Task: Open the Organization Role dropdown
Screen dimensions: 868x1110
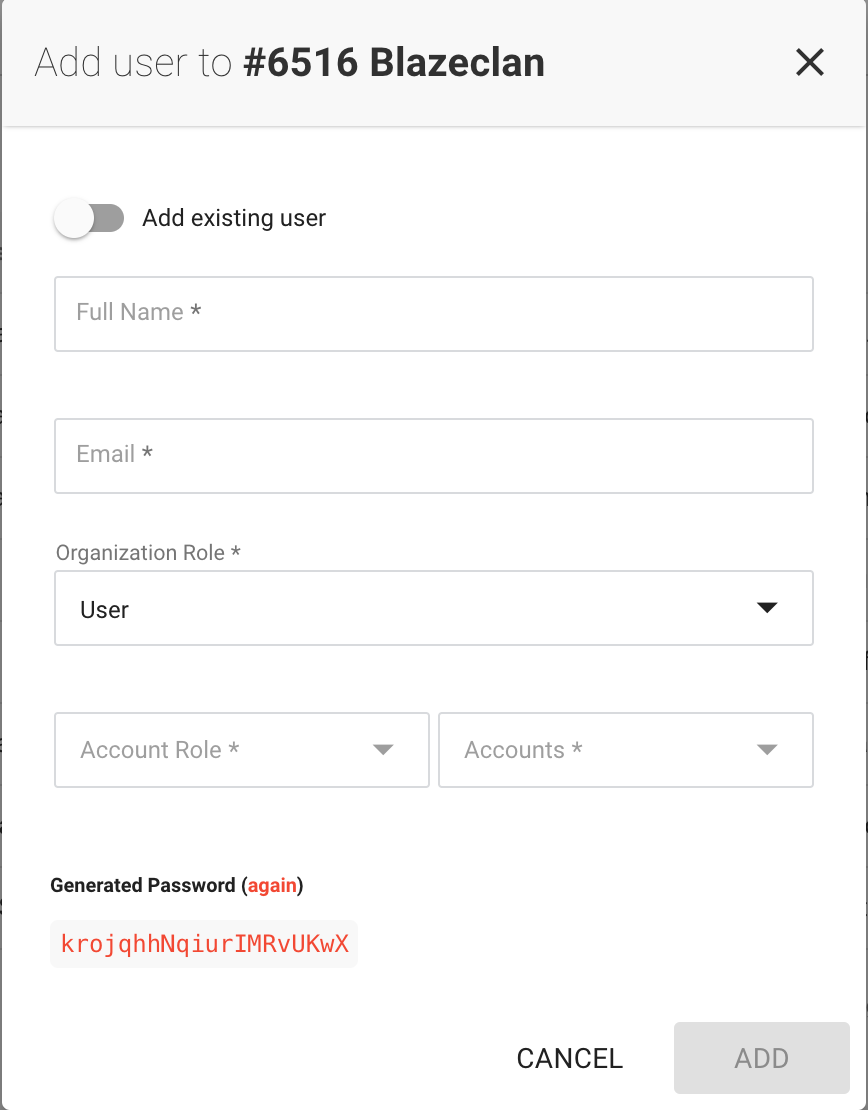Action: pos(434,608)
